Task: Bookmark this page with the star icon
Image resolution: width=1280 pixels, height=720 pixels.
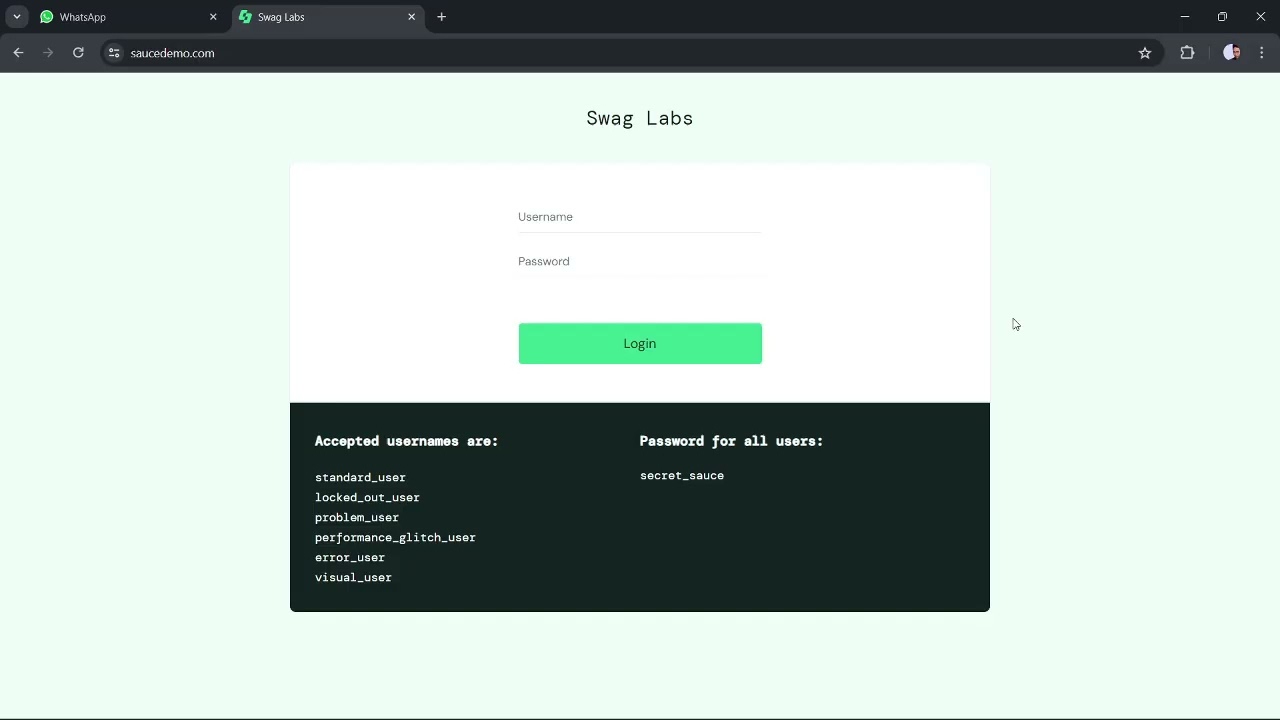Action: tap(1145, 53)
